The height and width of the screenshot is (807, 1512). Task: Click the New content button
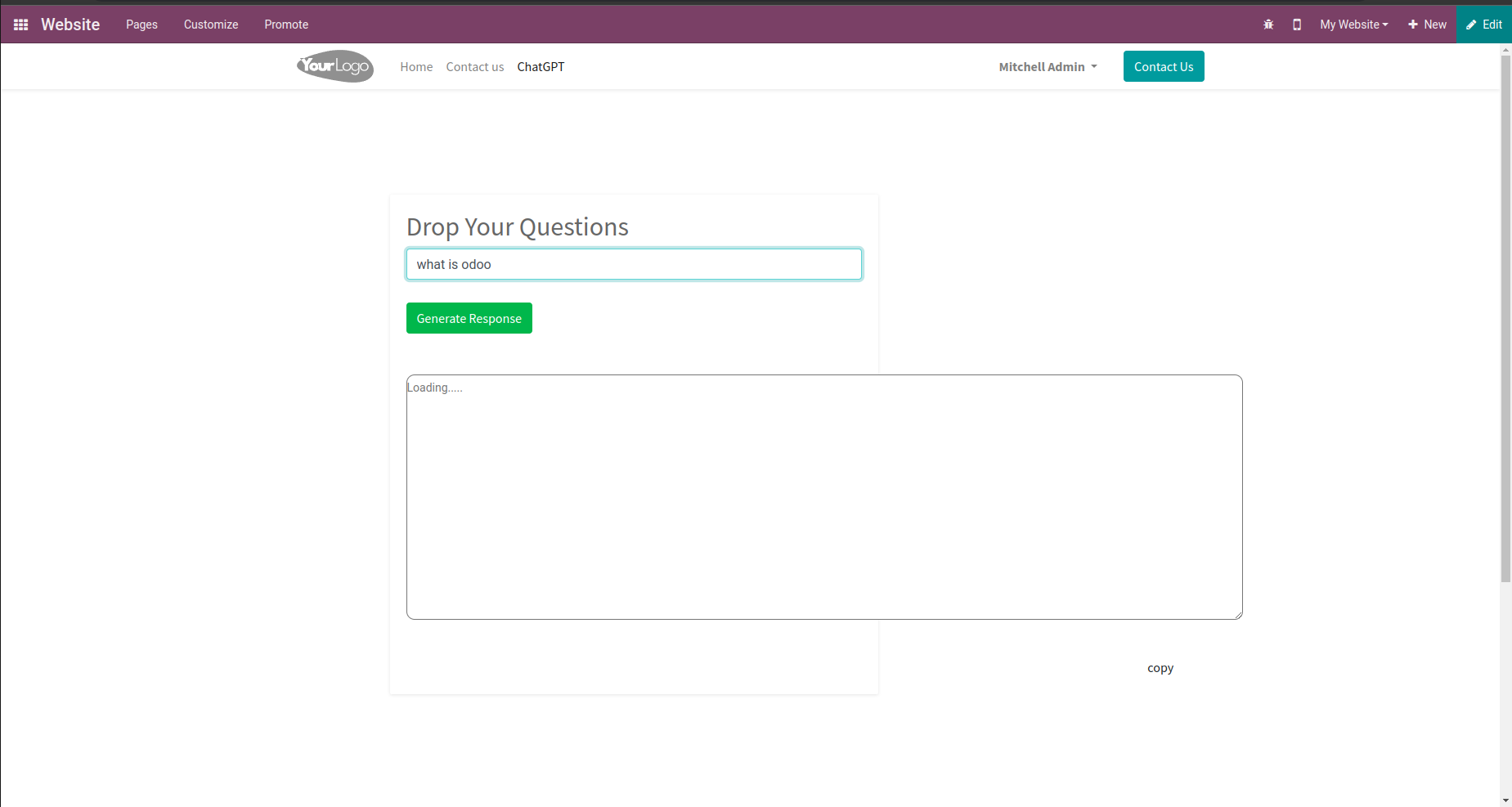tap(1427, 25)
